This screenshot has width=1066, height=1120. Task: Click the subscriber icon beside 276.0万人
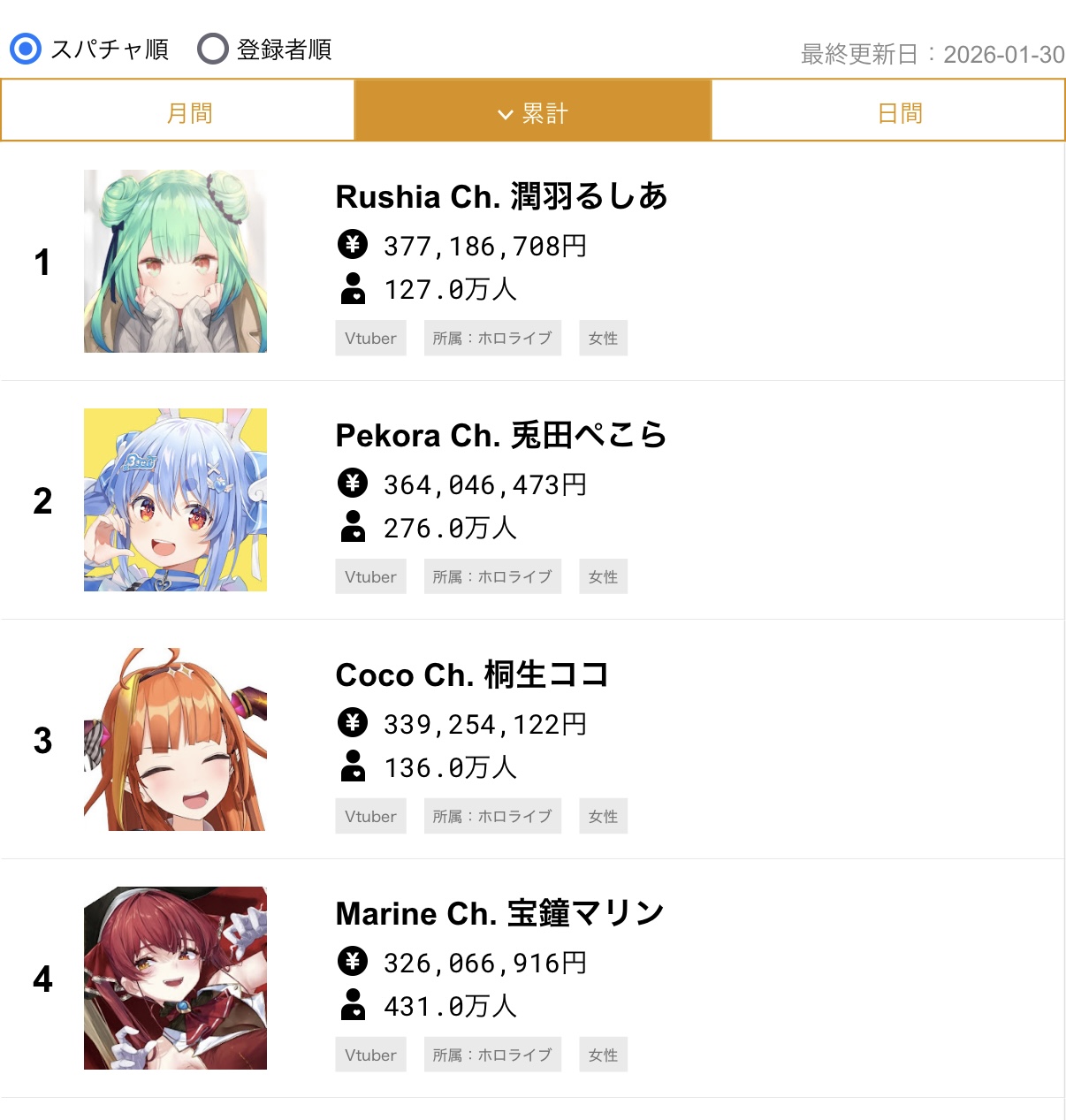(353, 526)
